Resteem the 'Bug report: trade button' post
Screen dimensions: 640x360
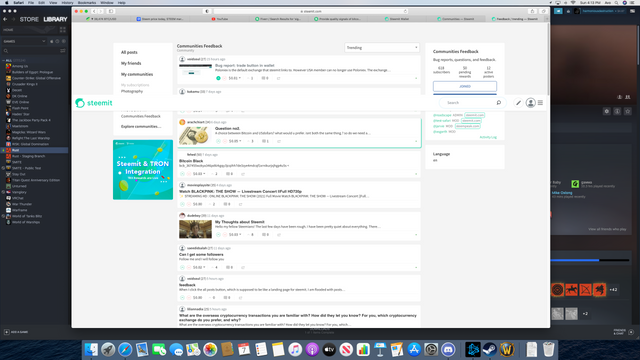click(278, 78)
